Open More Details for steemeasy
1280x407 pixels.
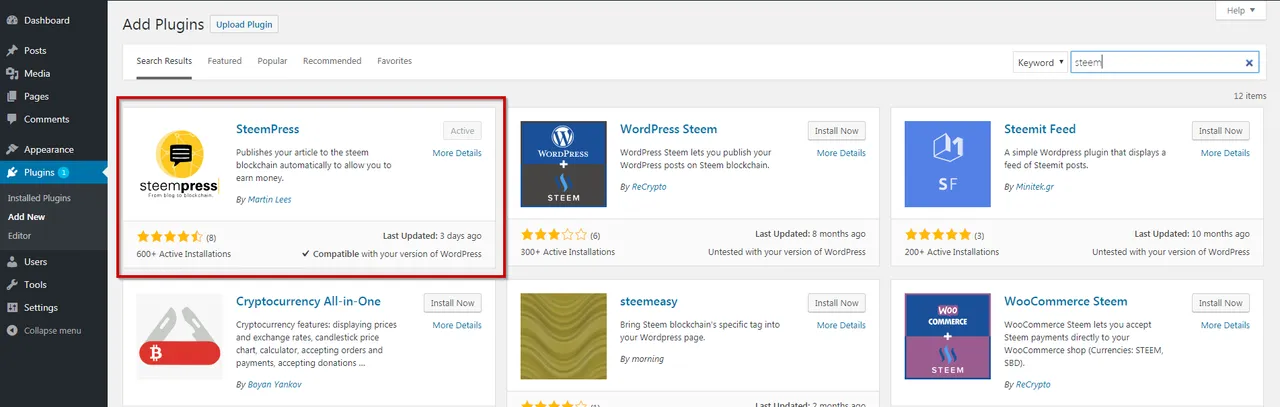(841, 325)
